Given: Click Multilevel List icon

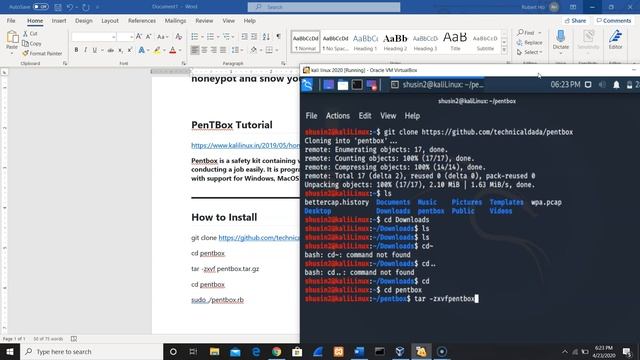Looking at the screenshot, I should tap(226, 37).
